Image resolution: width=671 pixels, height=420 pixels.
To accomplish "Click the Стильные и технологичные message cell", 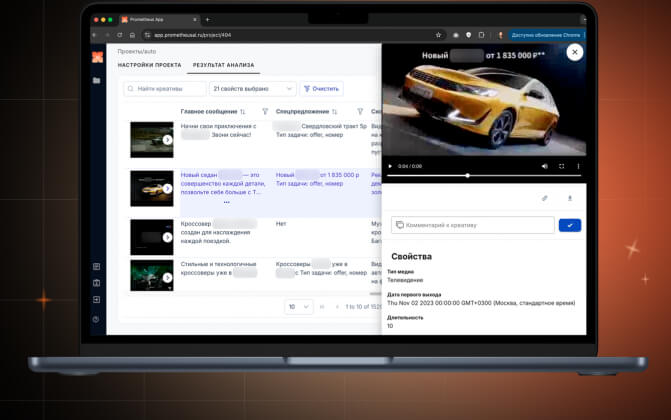I will click(x=219, y=268).
